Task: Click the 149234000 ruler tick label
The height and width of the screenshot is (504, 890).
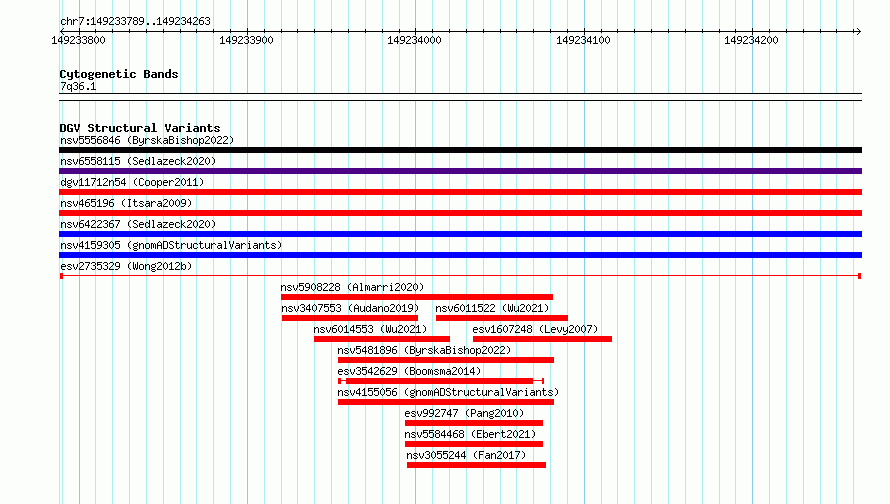Action: point(414,40)
